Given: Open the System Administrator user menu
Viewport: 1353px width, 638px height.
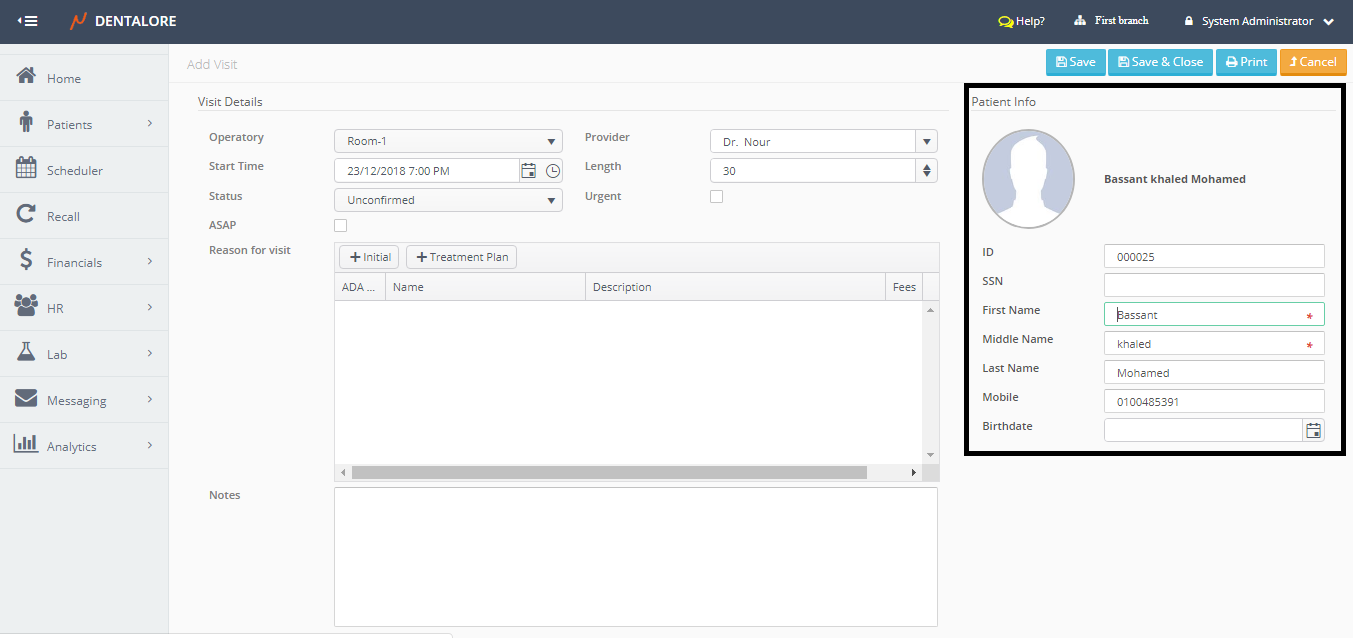Looking at the screenshot, I should 1259,21.
